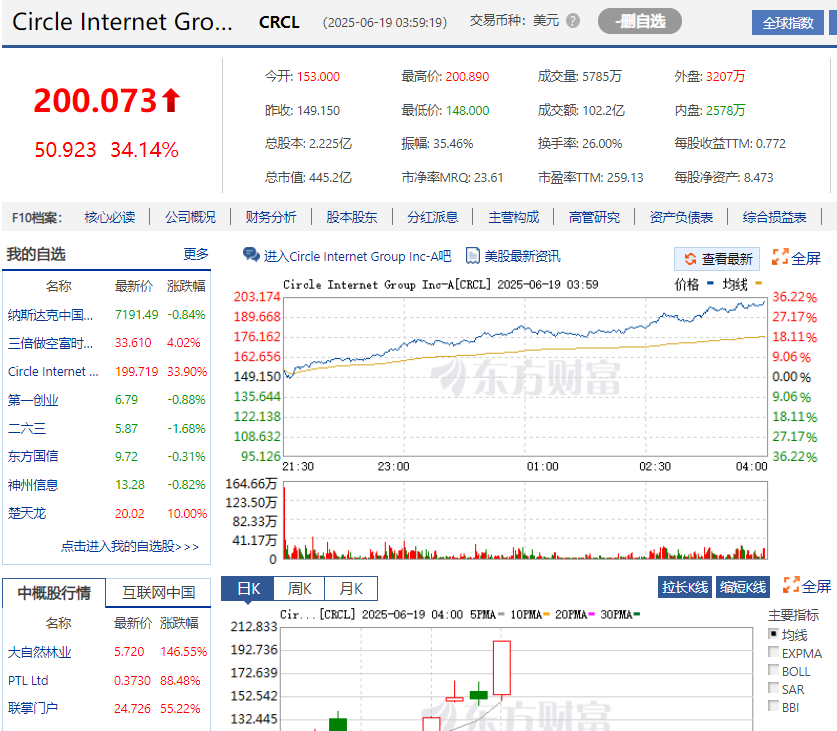Open 股本股东 in the F10 menu
Image resolution: width=837 pixels, height=731 pixels.
[x=352, y=217]
